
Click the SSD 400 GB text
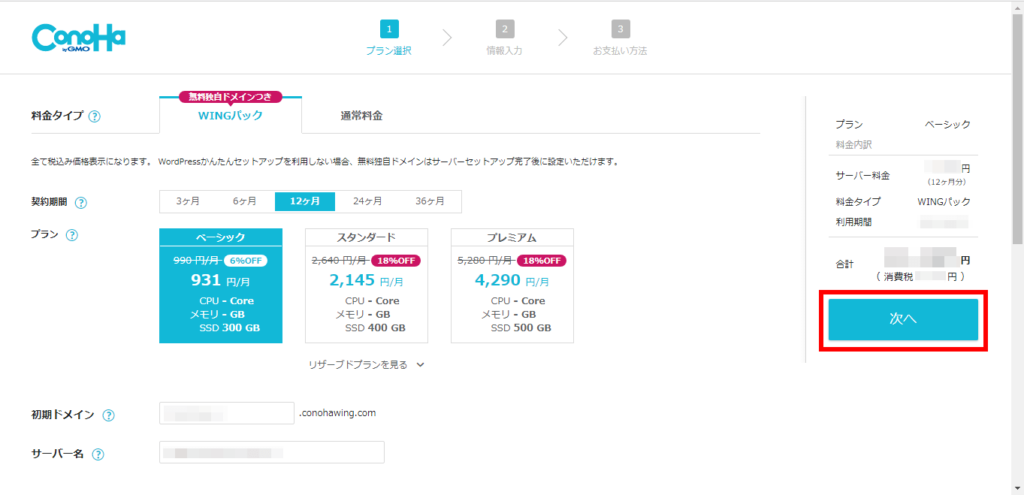375,328
